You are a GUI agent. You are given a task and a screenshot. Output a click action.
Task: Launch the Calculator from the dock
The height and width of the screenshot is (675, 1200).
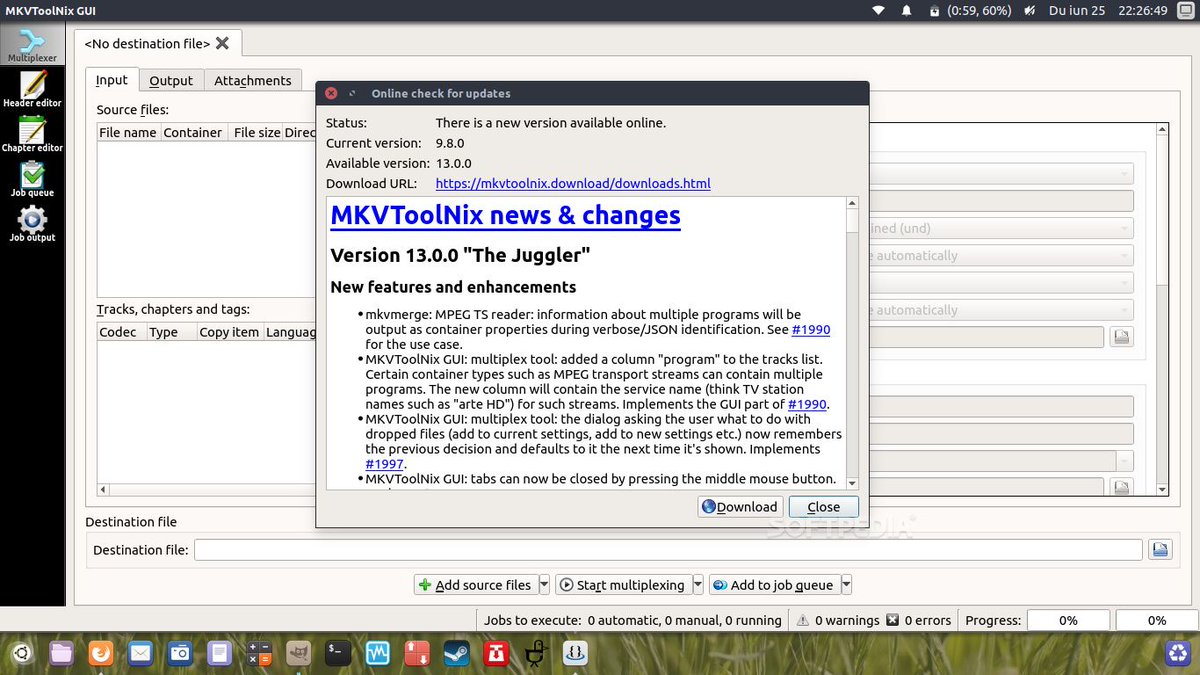[259, 654]
